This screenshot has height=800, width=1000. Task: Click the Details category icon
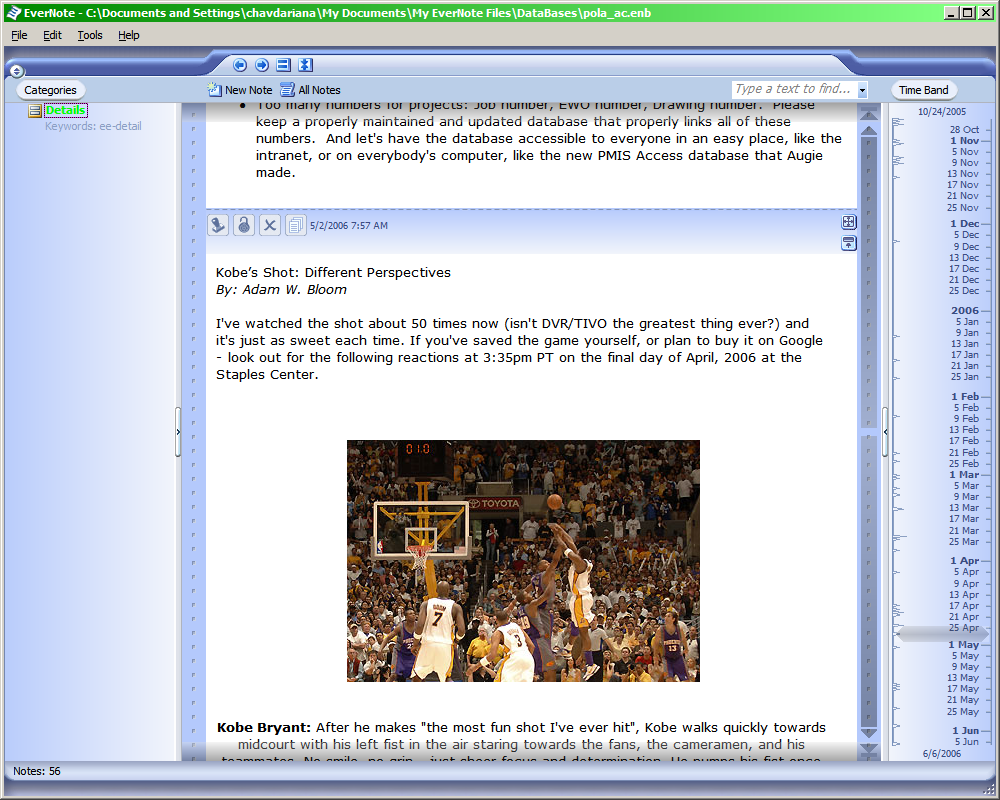[35, 111]
